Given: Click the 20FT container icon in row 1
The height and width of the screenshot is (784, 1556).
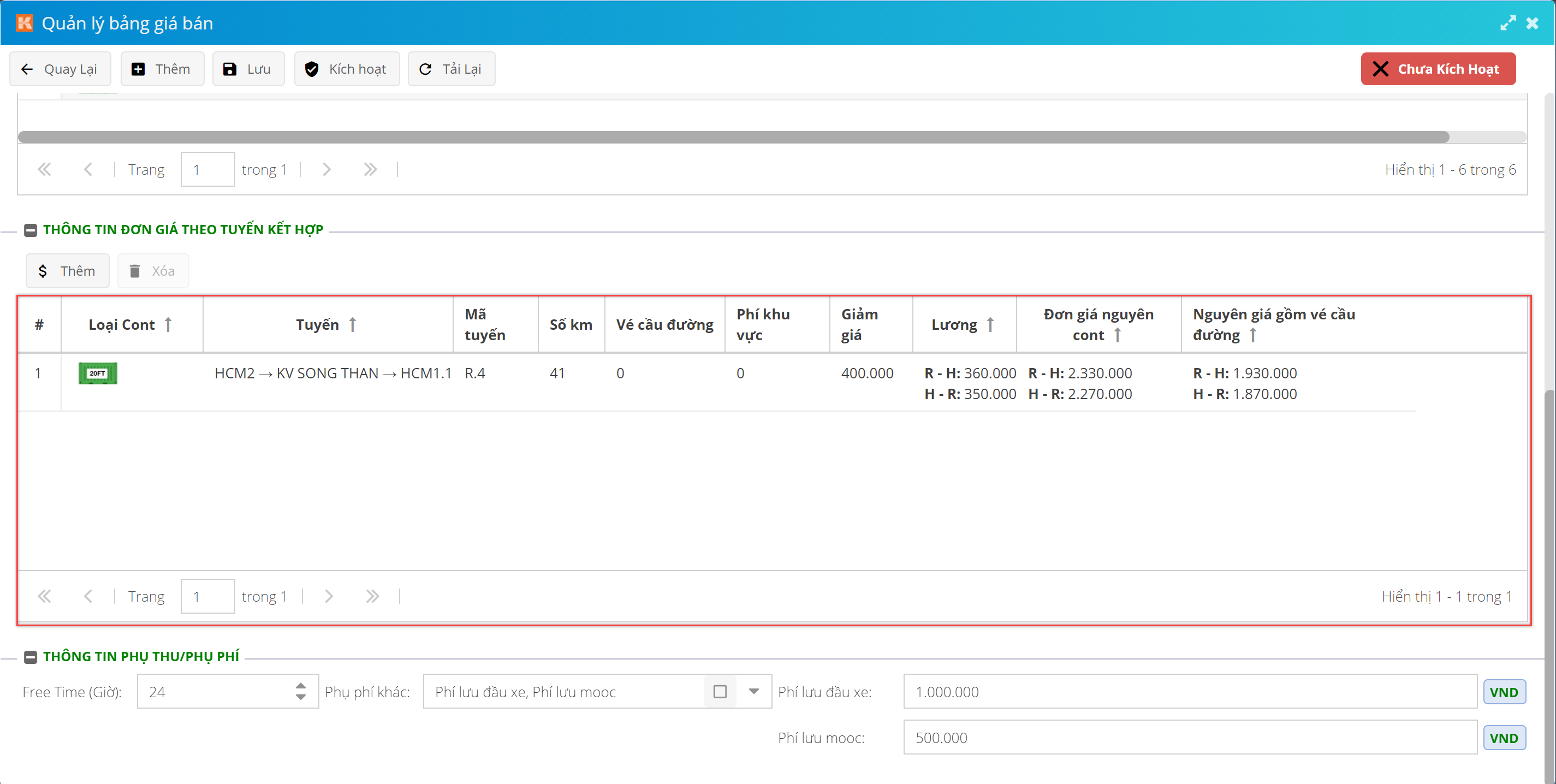Looking at the screenshot, I should 98,373.
